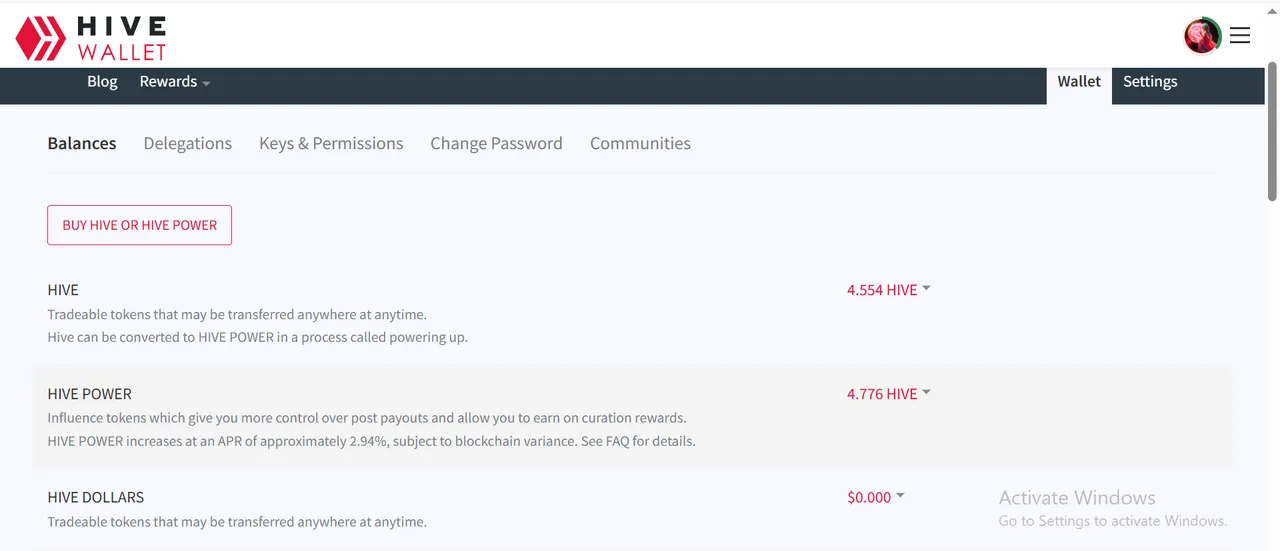Go to the Blog page

102,82
